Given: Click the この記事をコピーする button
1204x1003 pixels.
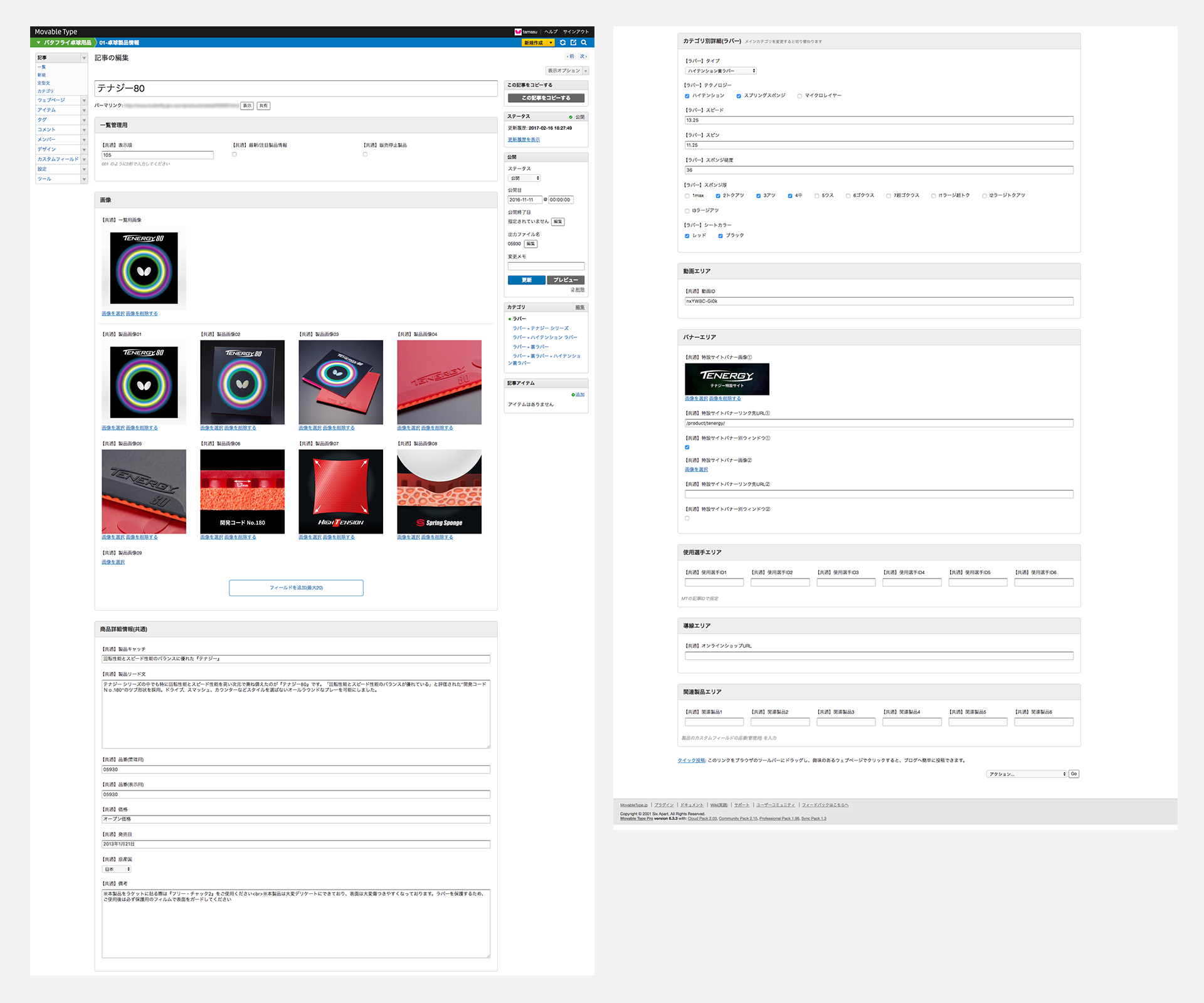Looking at the screenshot, I should point(546,98).
